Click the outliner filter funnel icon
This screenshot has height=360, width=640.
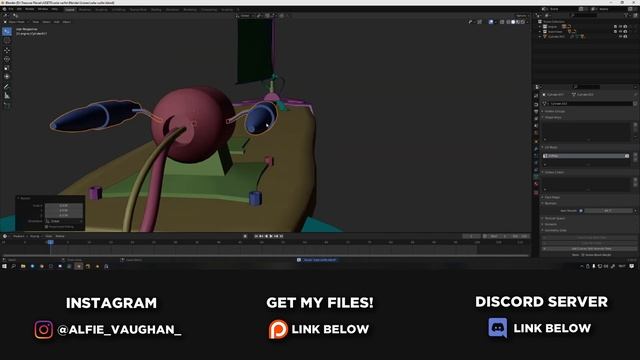pyautogui.click(x=626, y=15)
